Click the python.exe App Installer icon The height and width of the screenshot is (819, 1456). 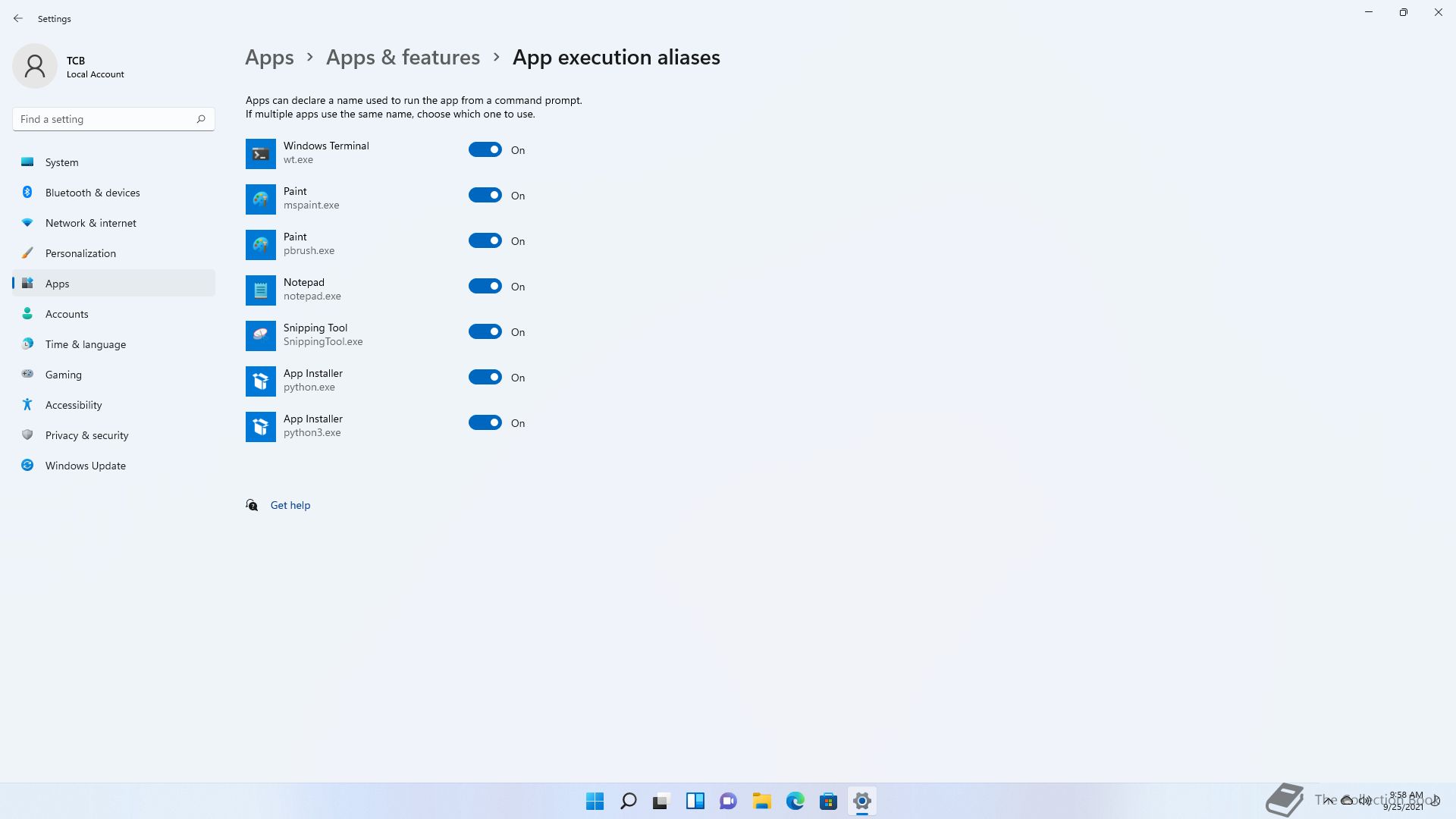click(x=260, y=381)
